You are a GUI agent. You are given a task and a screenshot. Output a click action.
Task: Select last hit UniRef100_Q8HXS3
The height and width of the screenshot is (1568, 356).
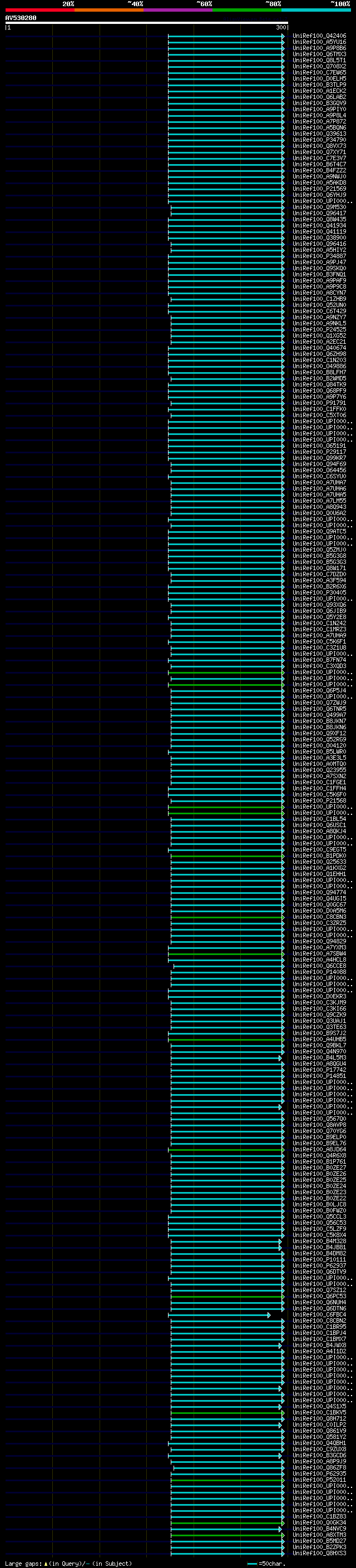319,1553
